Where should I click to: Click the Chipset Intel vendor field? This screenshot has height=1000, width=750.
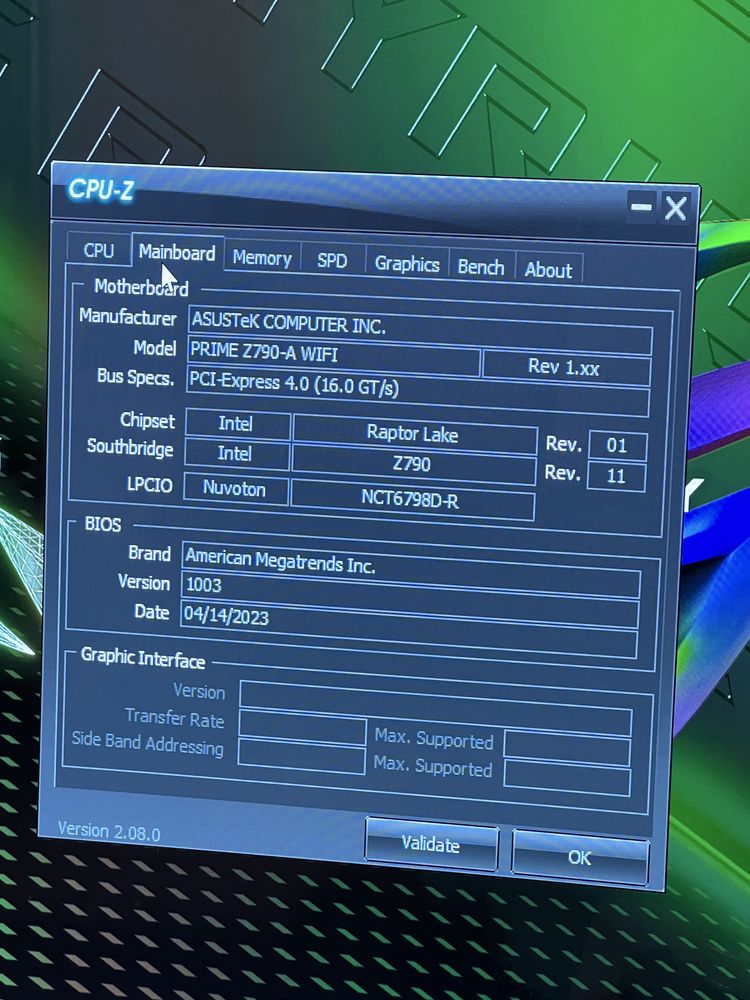coord(237,424)
